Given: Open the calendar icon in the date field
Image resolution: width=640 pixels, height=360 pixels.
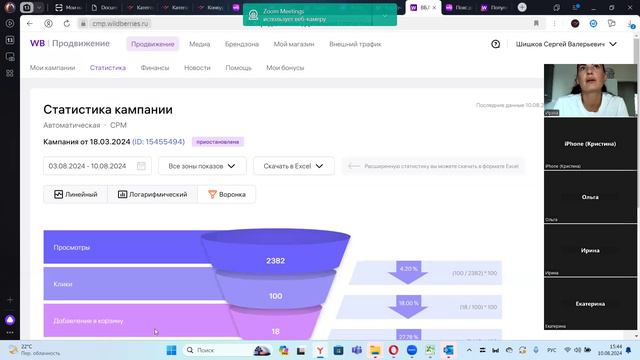Looking at the screenshot, I should pos(141,166).
